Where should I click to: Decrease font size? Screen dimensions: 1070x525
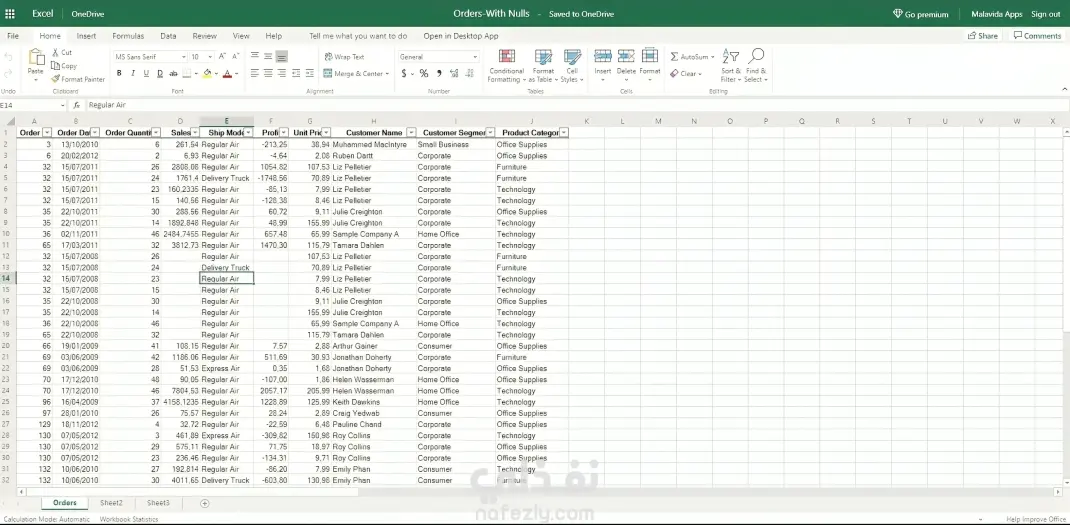236,57
